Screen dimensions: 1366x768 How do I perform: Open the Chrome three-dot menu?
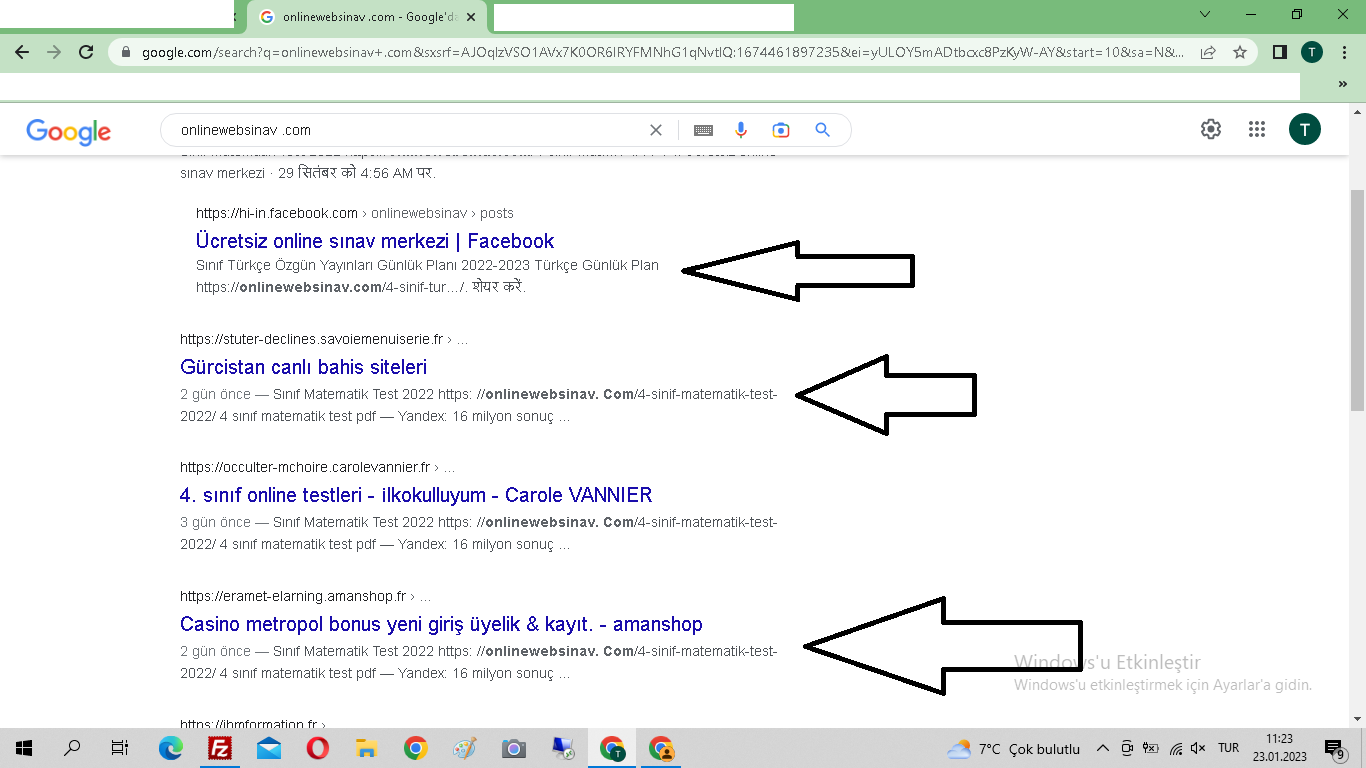pyautogui.click(x=1344, y=52)
